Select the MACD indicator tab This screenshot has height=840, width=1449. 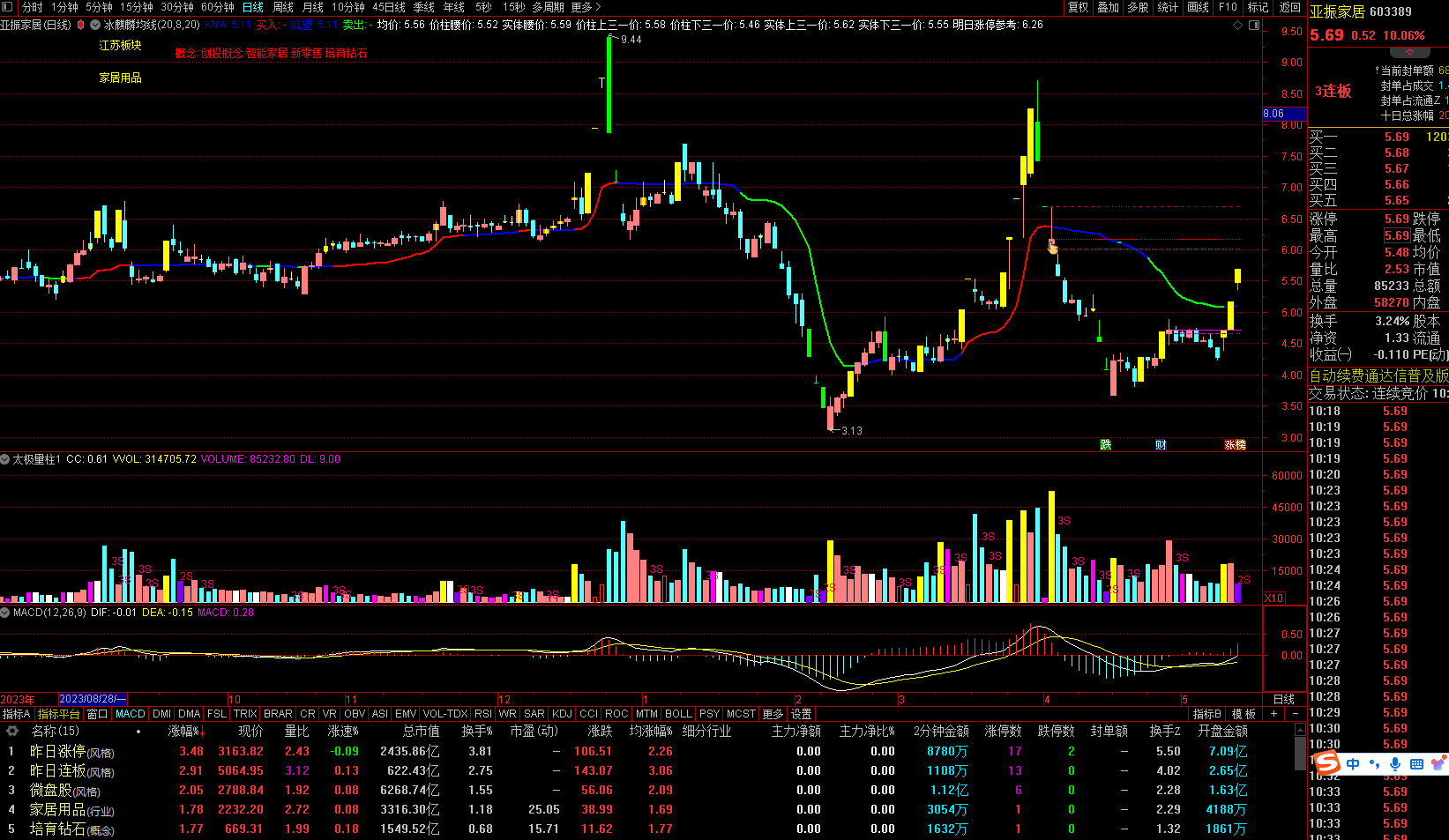coord(131,714)
